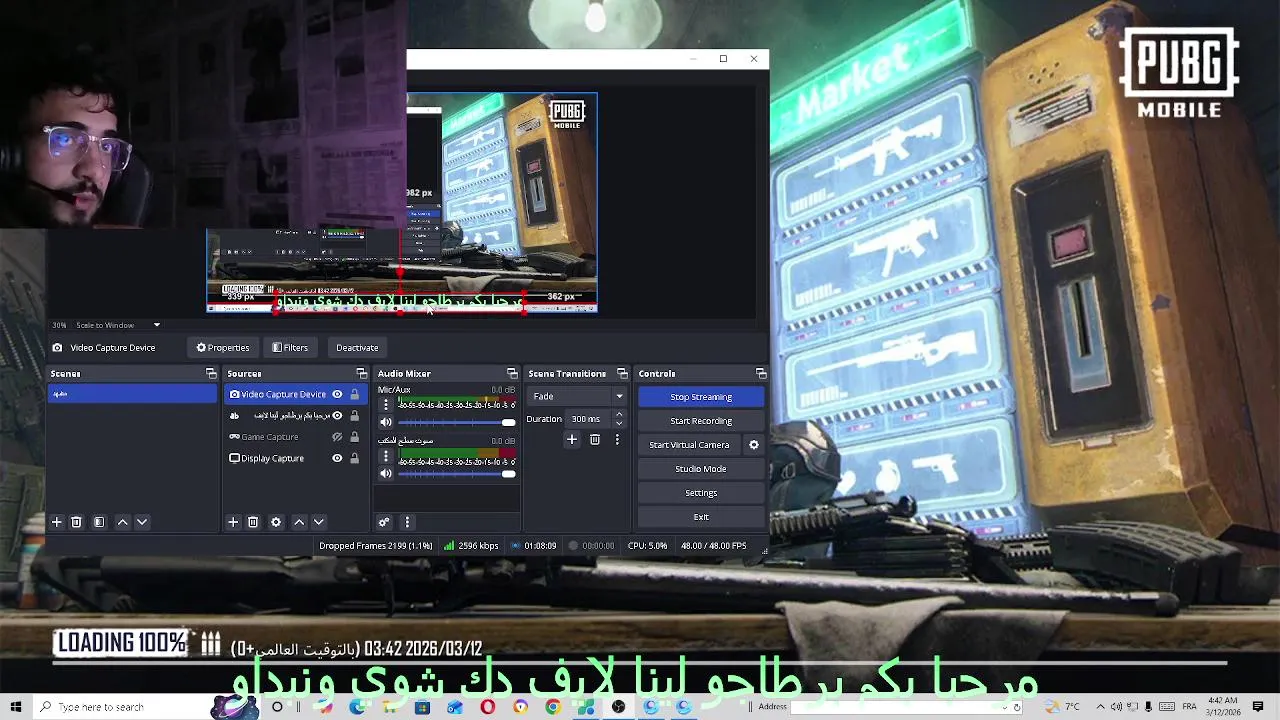Add a new source with plus icon
Screen dimensions: 1280x720
233,522
